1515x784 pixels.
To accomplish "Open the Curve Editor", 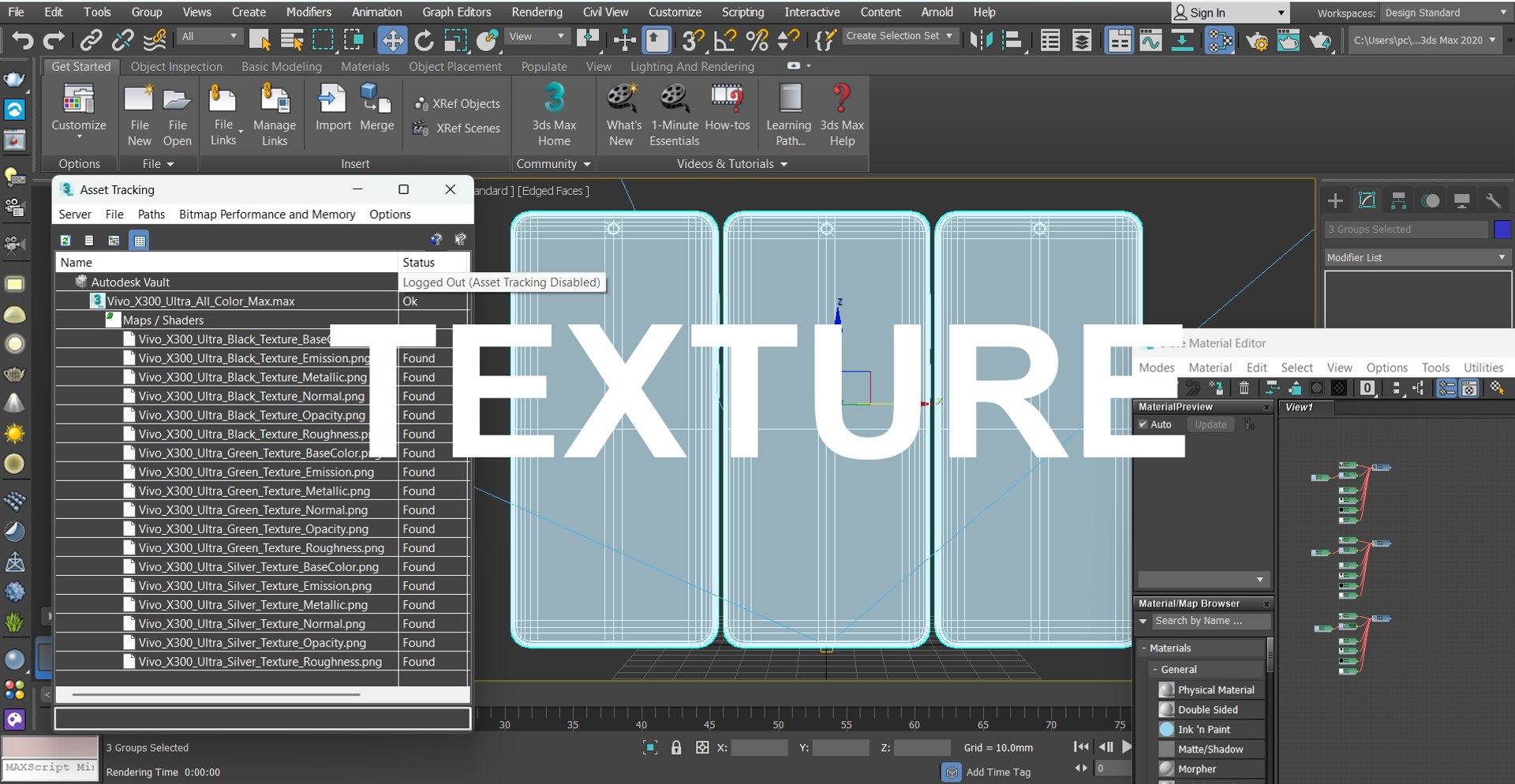I will coord(1150,39).
